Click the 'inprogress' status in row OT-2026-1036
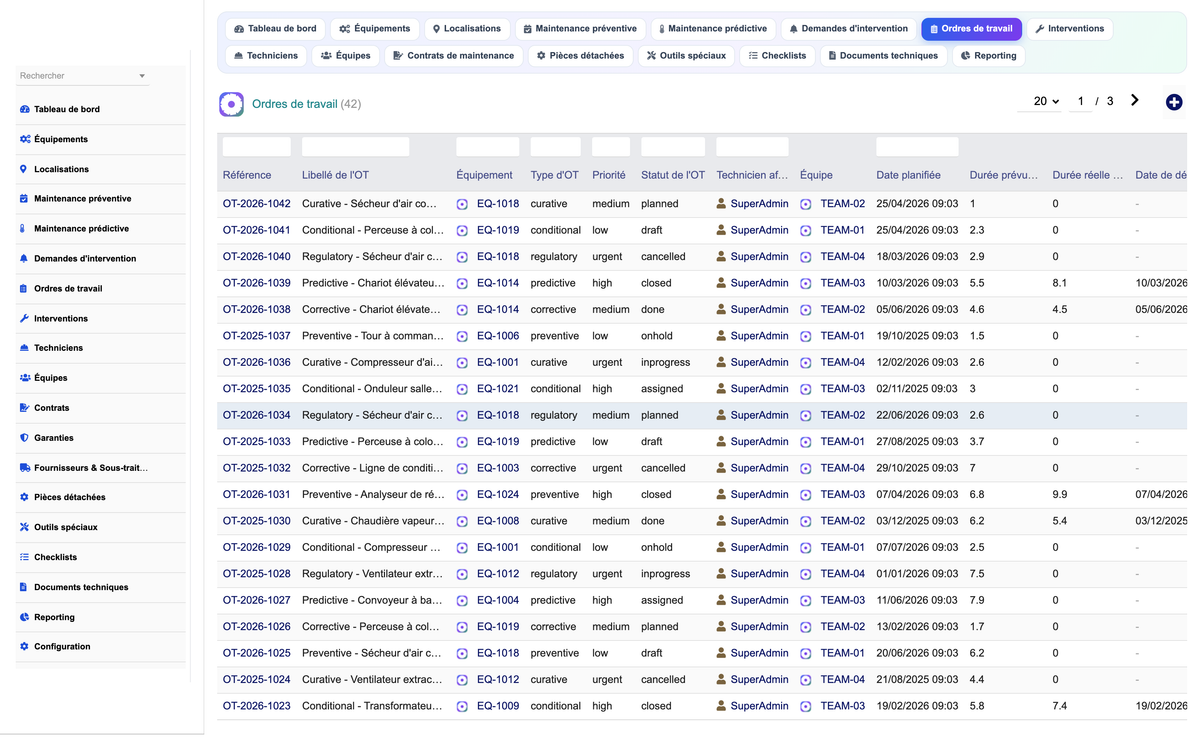The image size is (1200, 743). click(666, 363)
